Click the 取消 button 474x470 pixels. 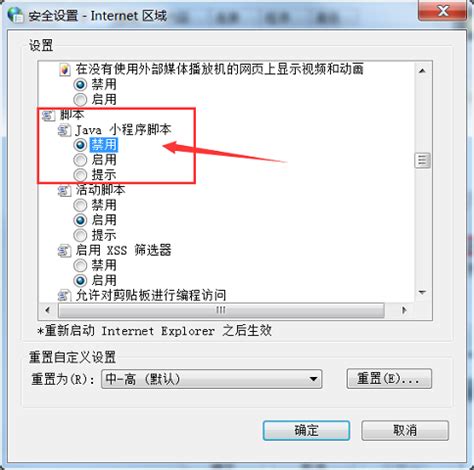pyautogui.click(x=405, y=430)
